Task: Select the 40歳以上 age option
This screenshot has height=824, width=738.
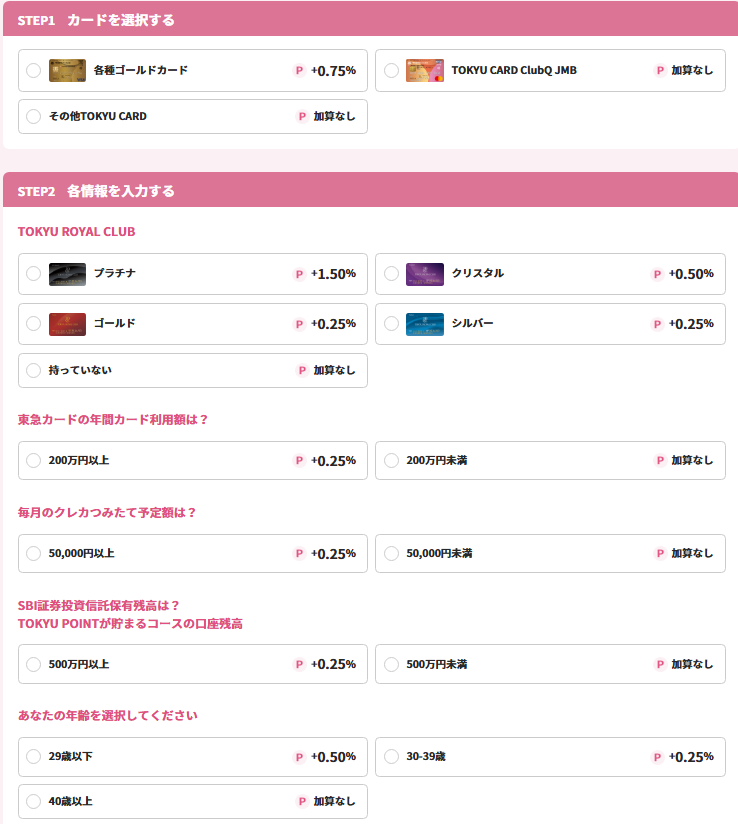Action: point(193,801)
